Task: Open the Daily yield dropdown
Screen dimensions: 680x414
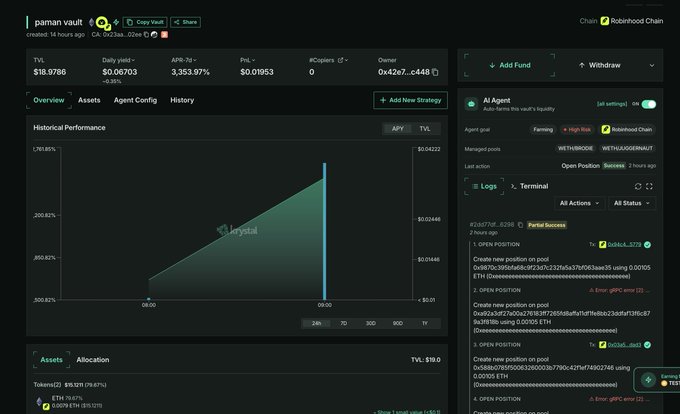Action: click(118, 60)
